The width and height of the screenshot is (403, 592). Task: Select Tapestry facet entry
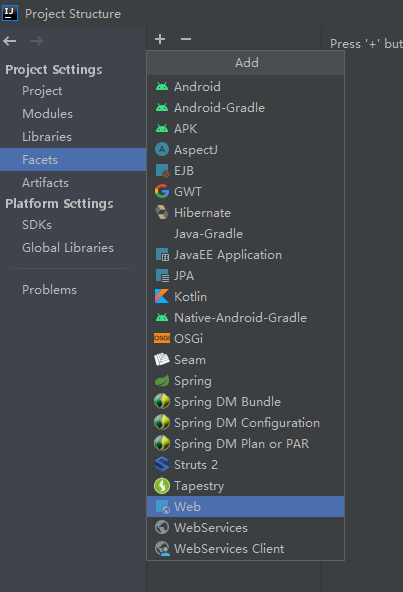(x=246, y=486)
